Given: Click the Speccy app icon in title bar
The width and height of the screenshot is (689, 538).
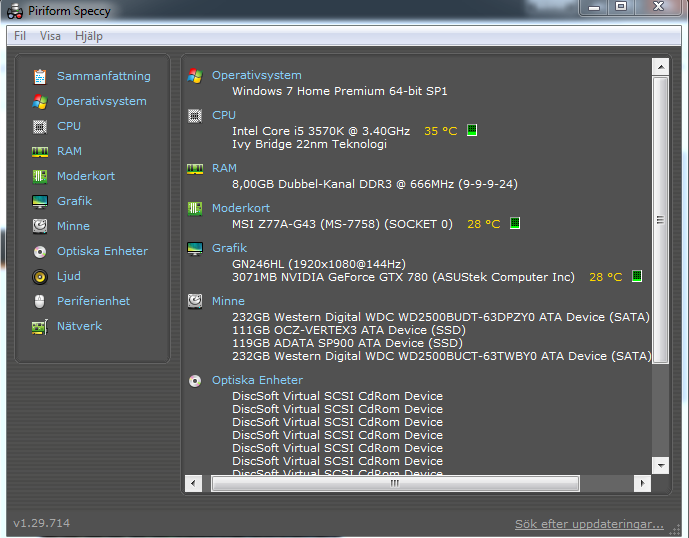Looking at the screenshot, I should pos(15,11).
